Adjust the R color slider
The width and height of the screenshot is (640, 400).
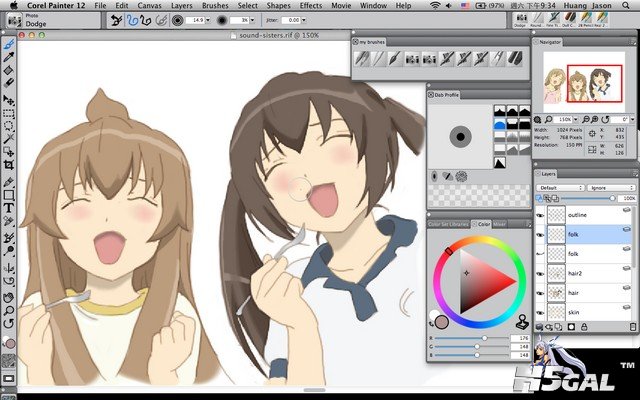click(472, 338)
